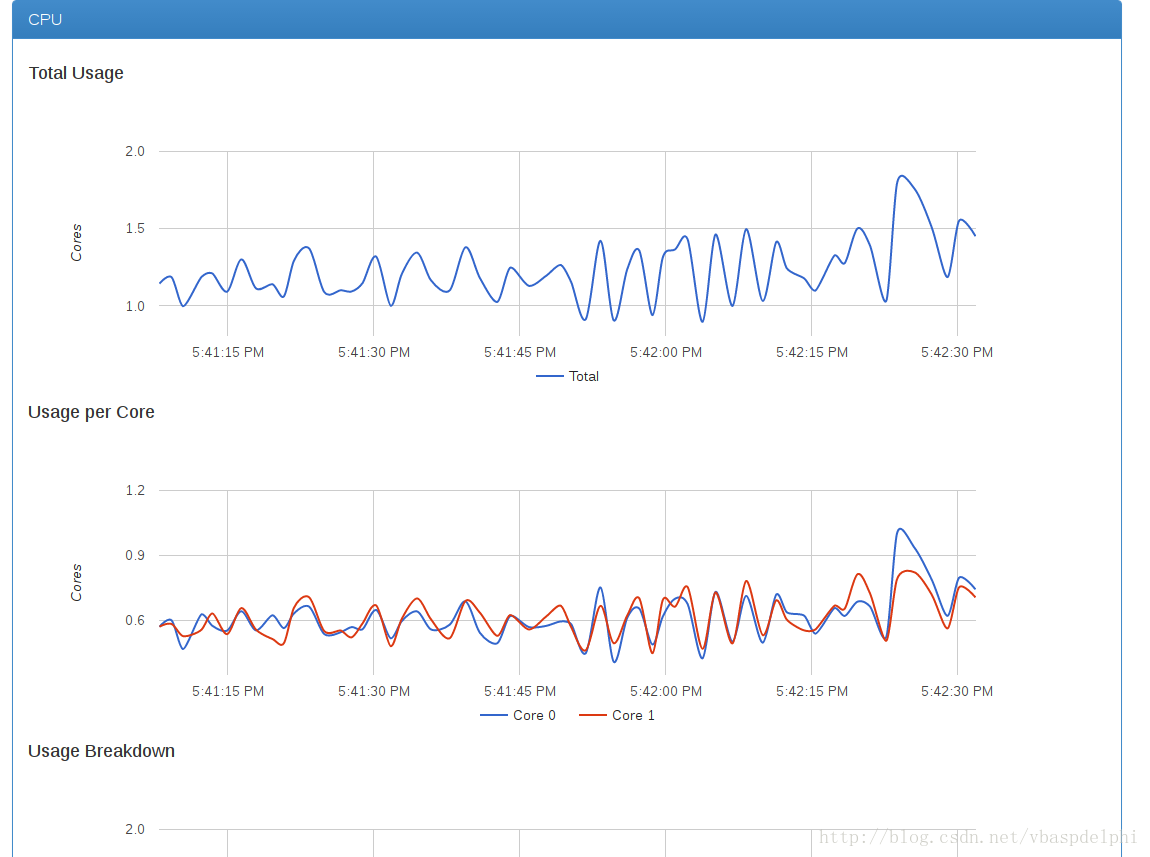This screenshot has height=857, width=1150.
Task: Click 5:42:00 PM label in Total Usage chart
Action: (665, 353)
